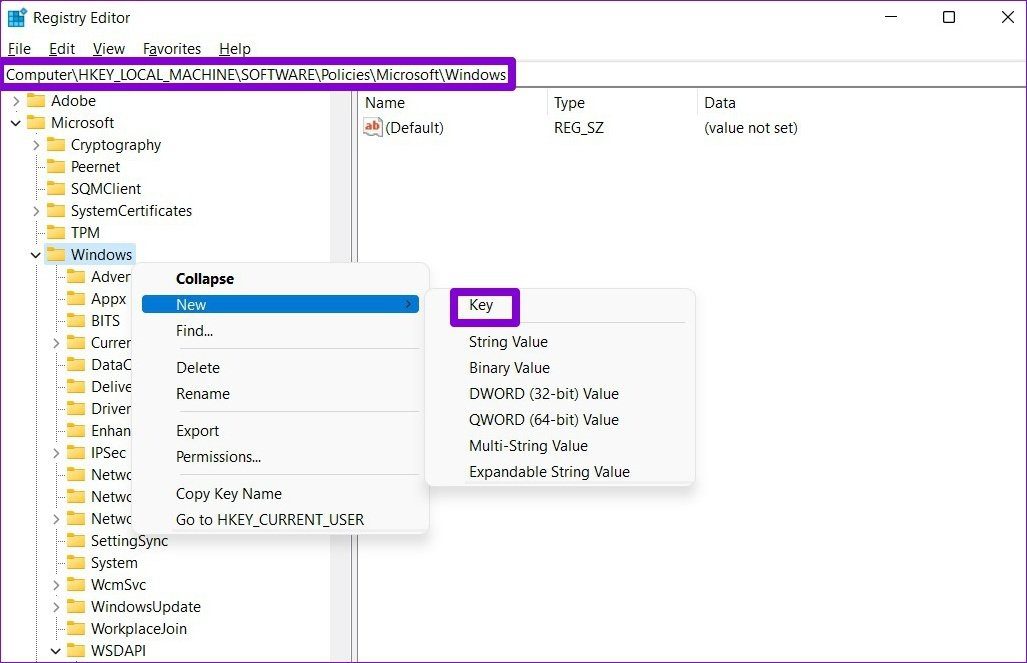Expand the SystemCertificates key

(36, 211)
